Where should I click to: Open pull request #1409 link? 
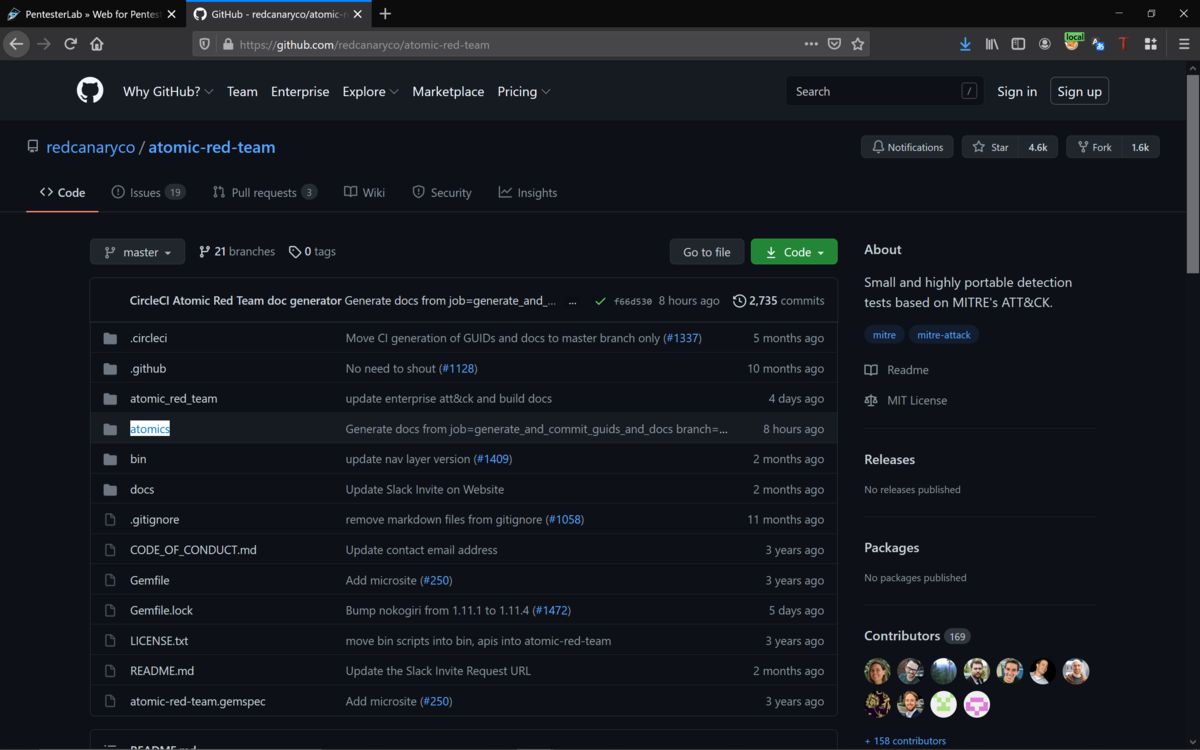pos(492,459)
